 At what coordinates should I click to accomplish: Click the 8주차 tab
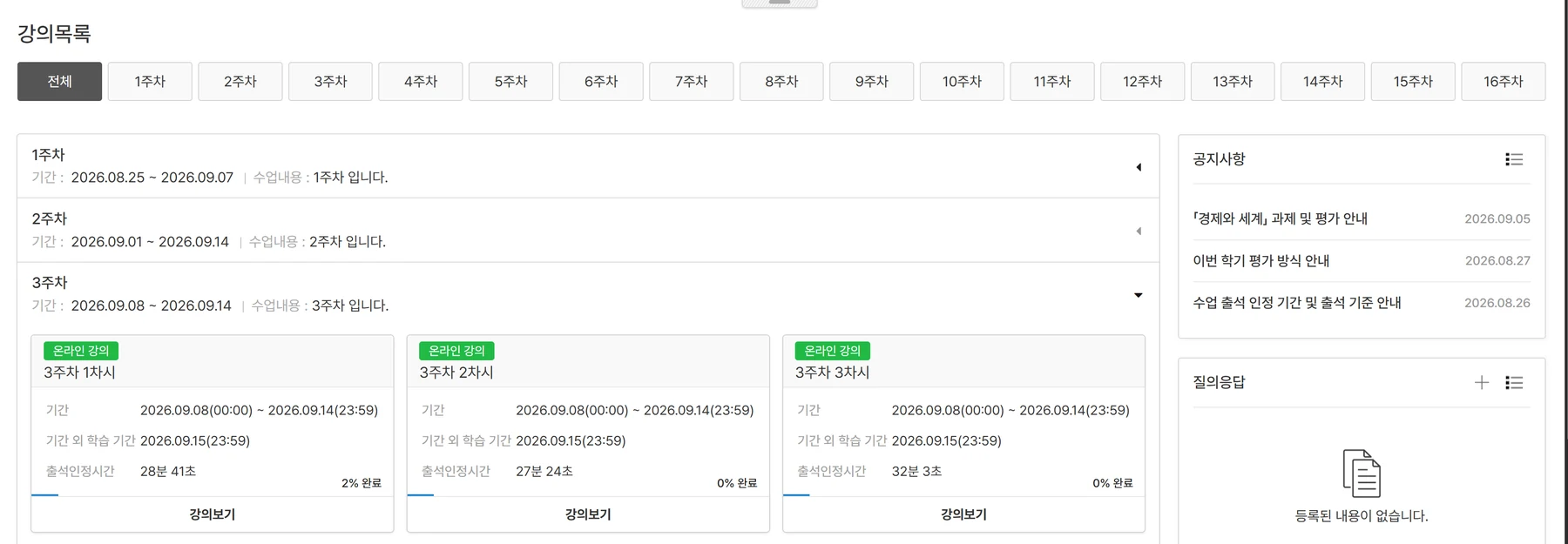(x=781, y=81)
